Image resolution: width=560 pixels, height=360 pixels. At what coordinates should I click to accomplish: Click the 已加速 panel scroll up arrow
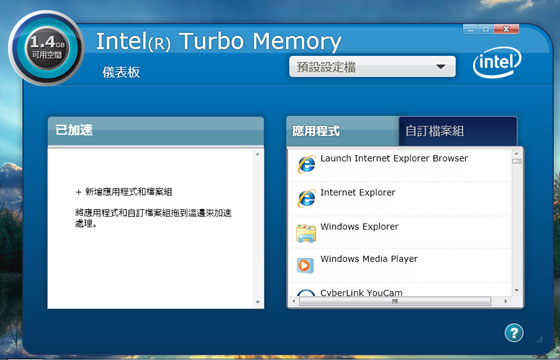point(258,154)
